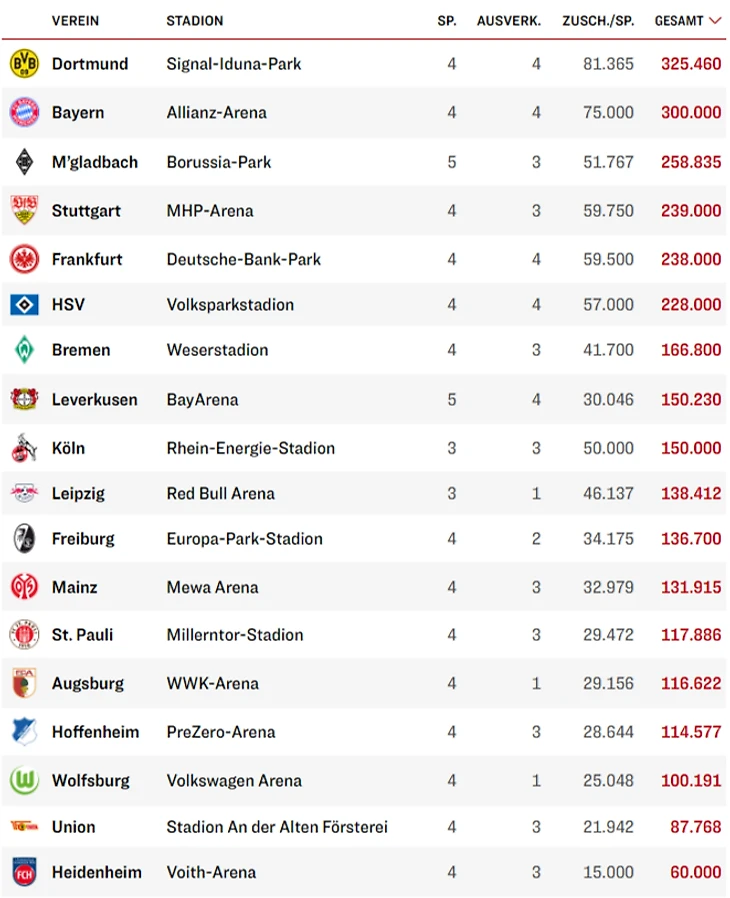Click the 1. FC Köln logo
730x898 pixels.
click(23, 448)
